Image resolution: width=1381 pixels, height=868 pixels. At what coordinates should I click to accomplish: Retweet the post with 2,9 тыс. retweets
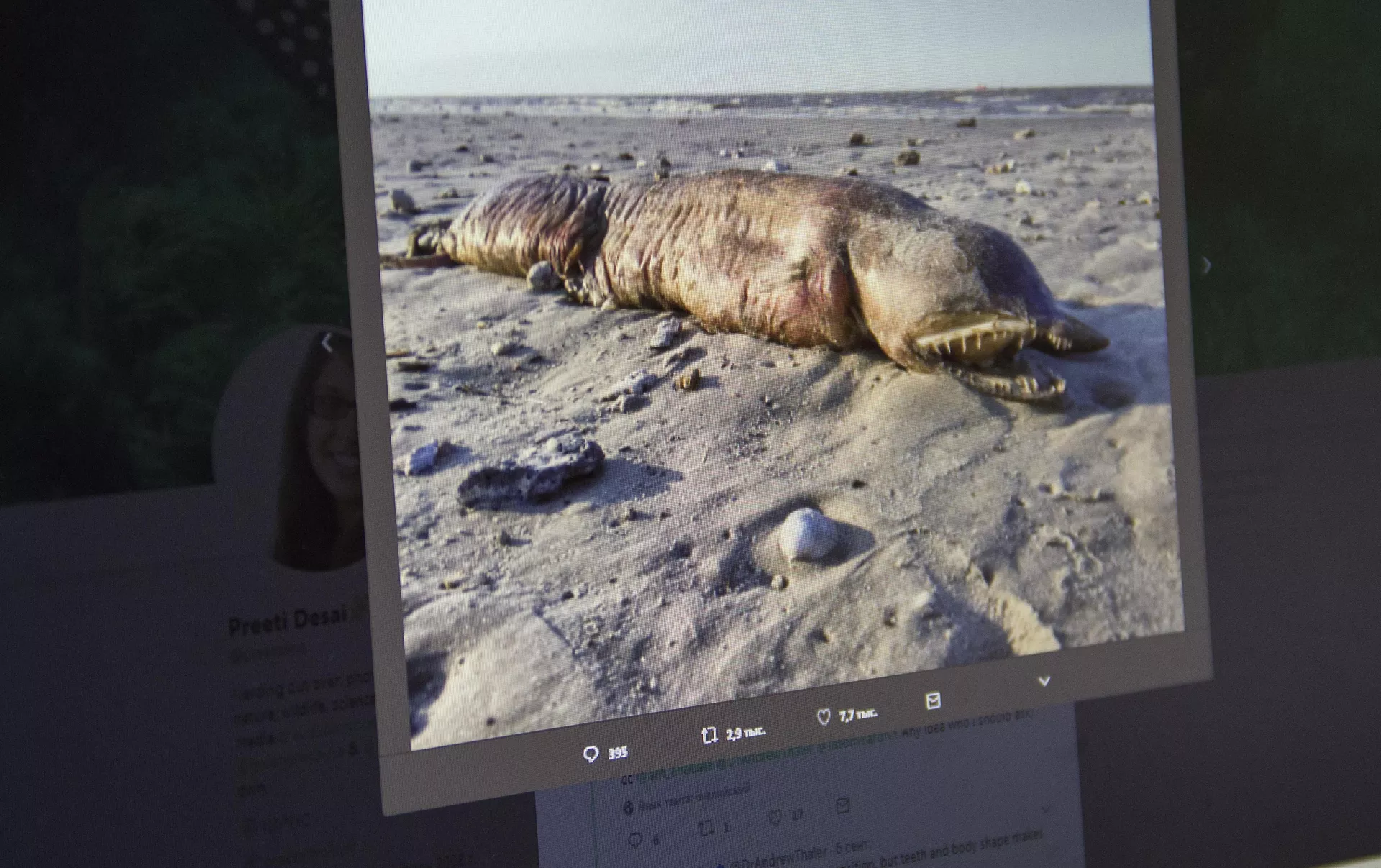[709, 735]
